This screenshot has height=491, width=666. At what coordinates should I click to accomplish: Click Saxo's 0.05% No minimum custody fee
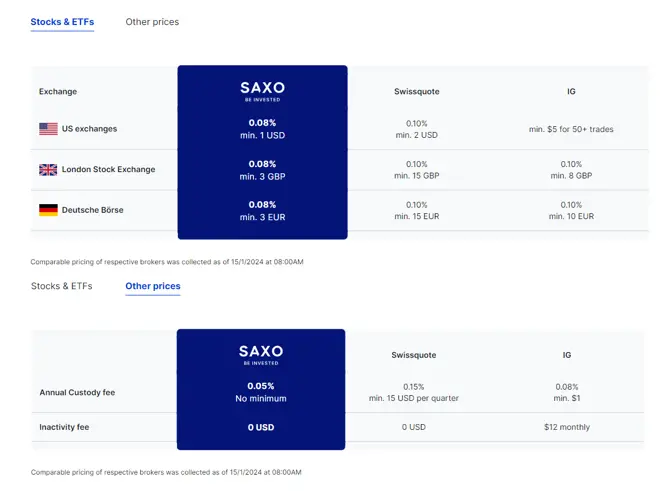click(261, 392)
